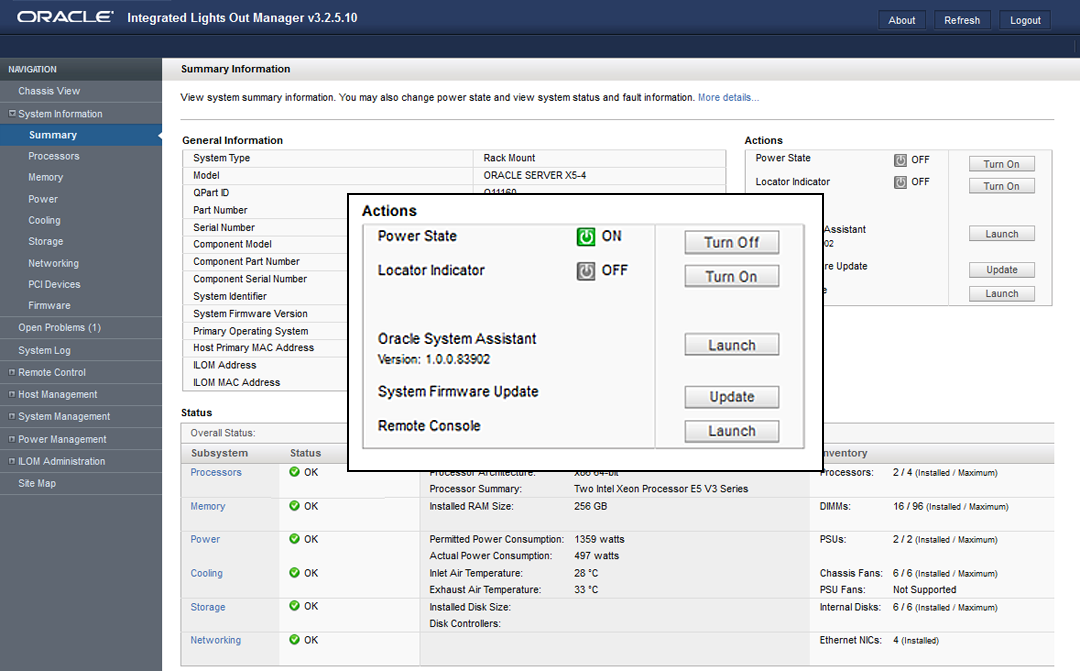
Task: Click the Networking OK status checkmark icon
Action: [x=295, y=639]
